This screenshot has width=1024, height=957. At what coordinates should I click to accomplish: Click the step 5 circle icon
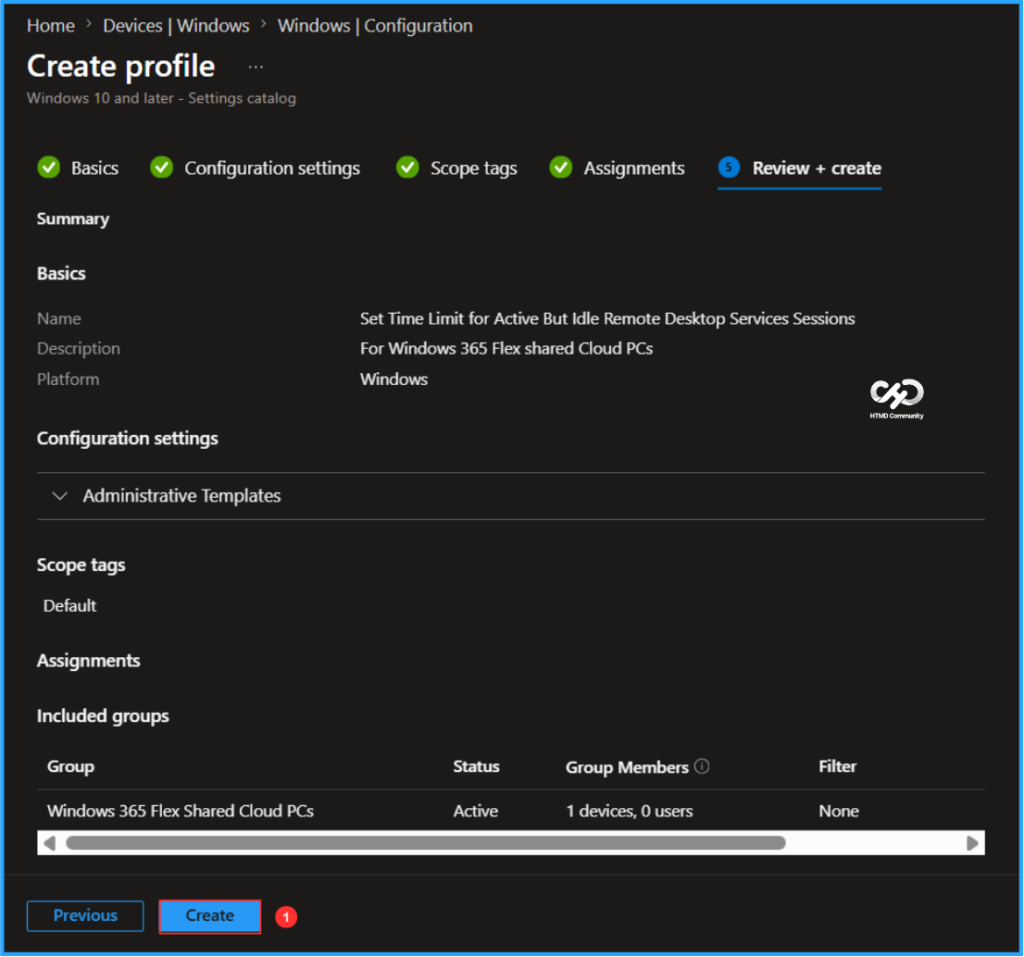pos(729,167)
